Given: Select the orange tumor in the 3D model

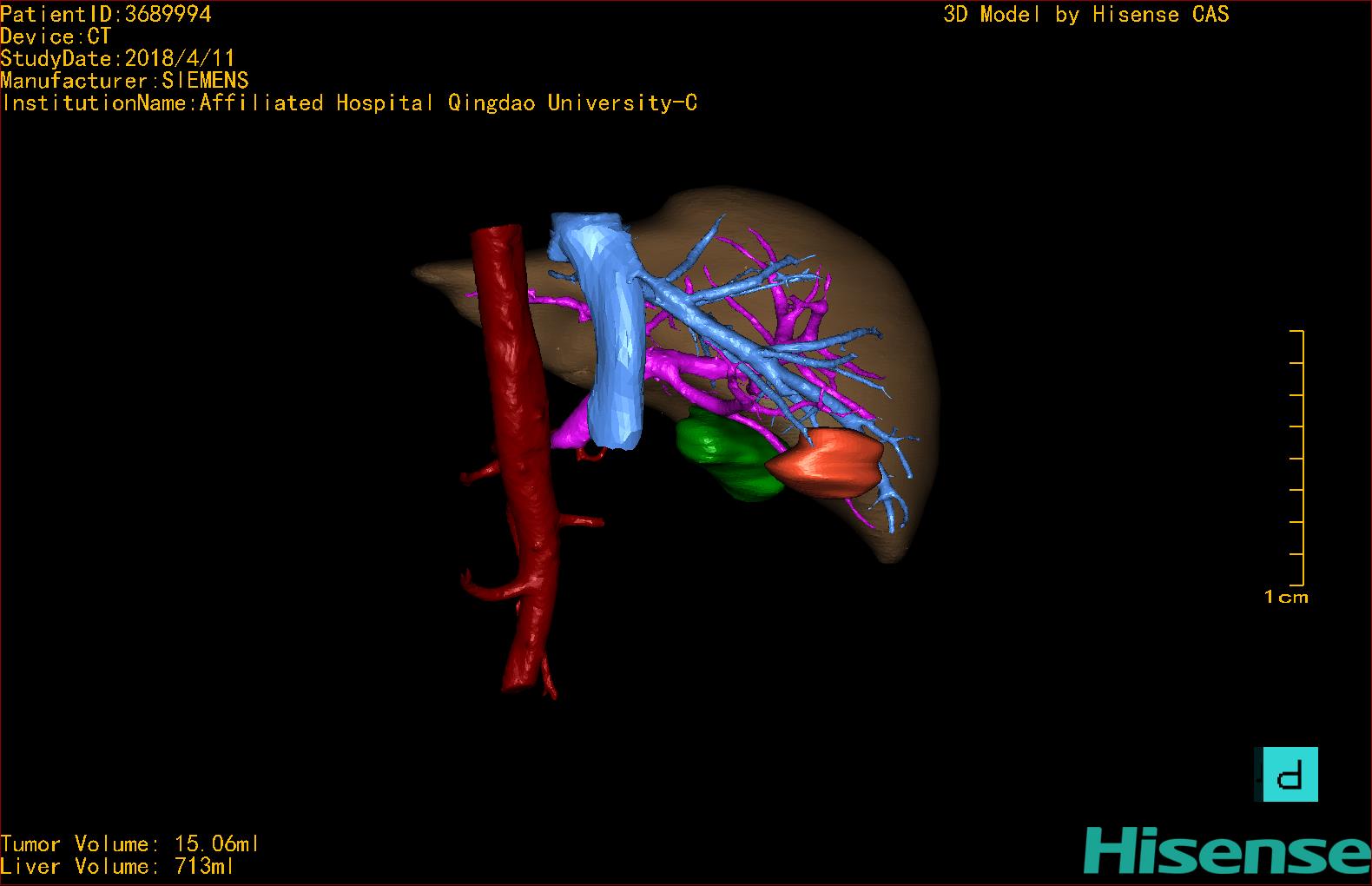Looking at the screenshot, I should click(x=824, y=463).
